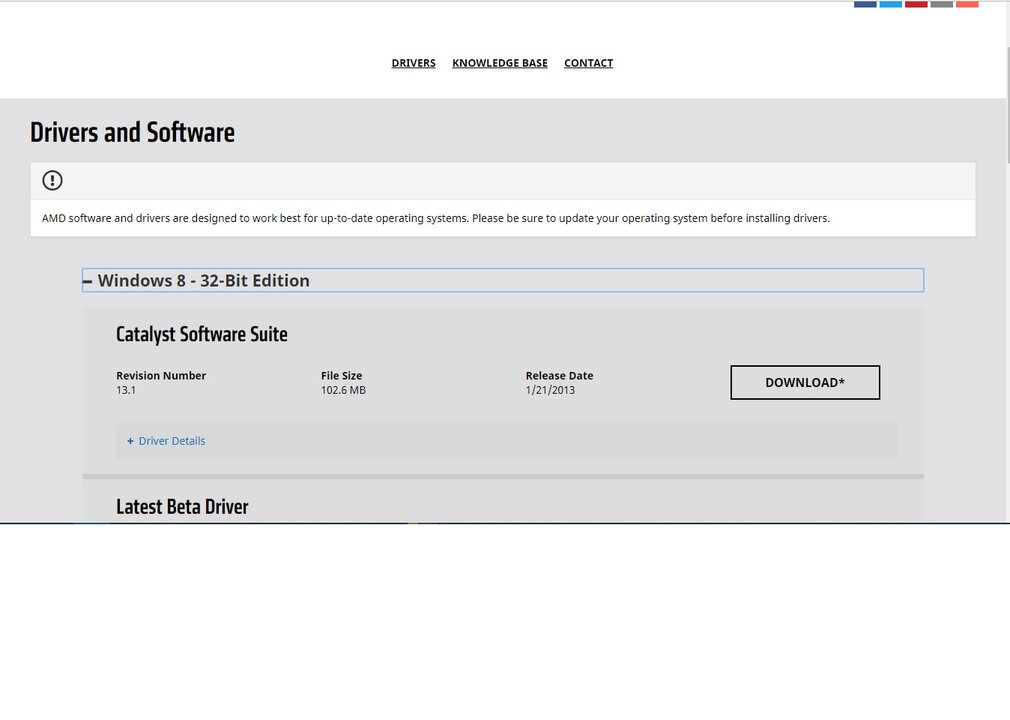The width and height of the screenshot is (1010, 720).
Task: Click the minus icon beside Windows 8
Action: click(88, 281)
